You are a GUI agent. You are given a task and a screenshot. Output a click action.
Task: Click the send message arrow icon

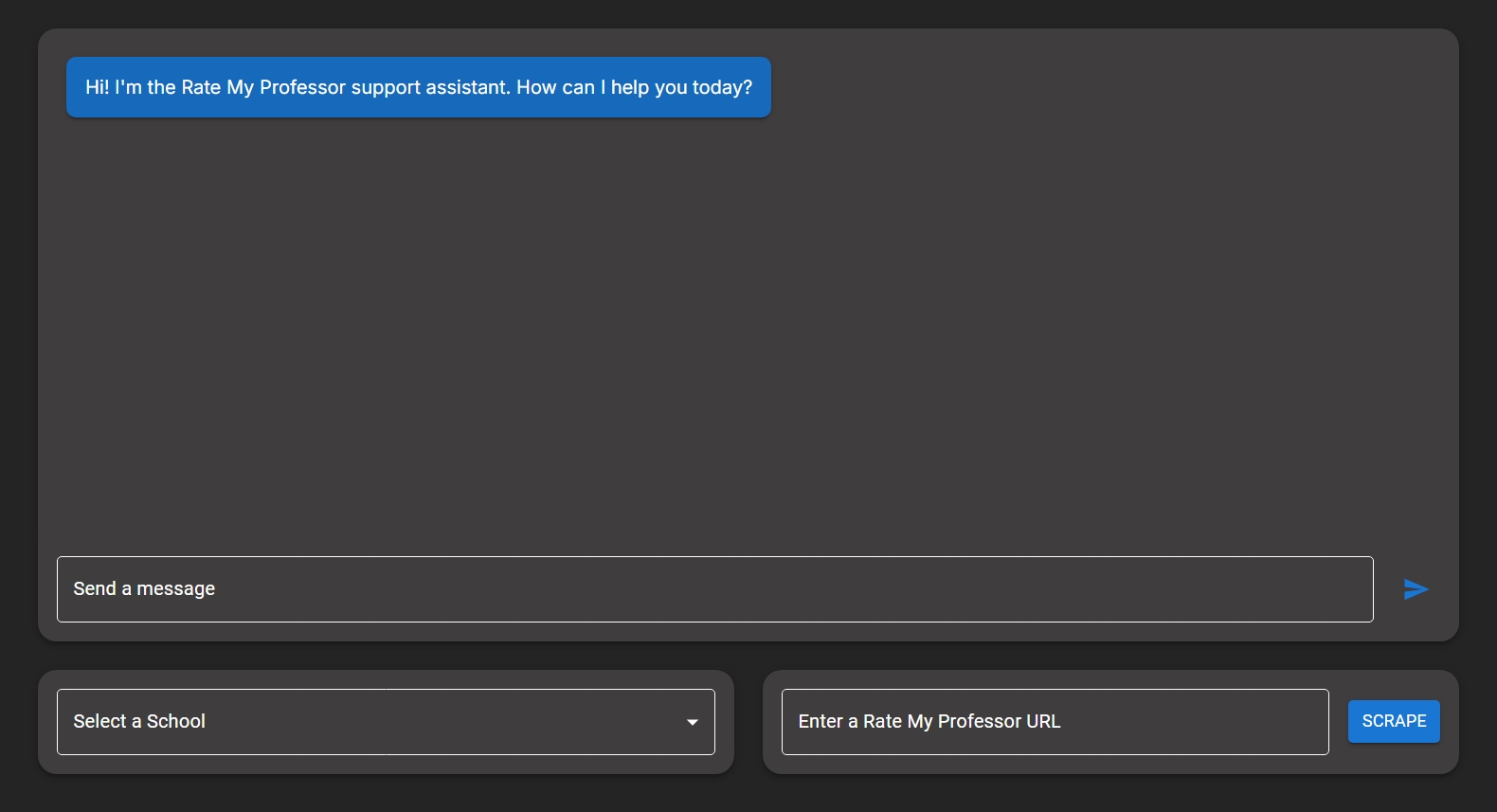[x=1416, y=589]
